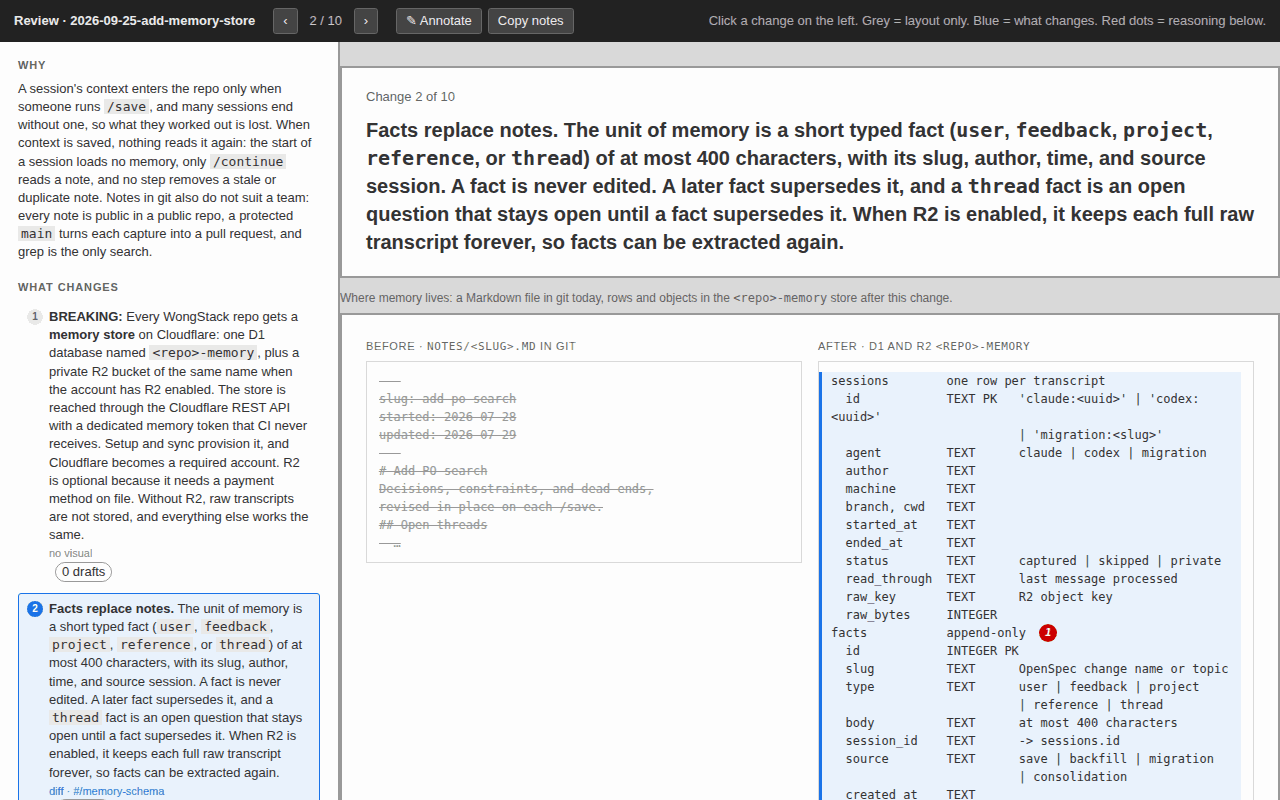Go to the previous change arrow
Viewport: 1280px width, 800px height.
click(285, 21)
